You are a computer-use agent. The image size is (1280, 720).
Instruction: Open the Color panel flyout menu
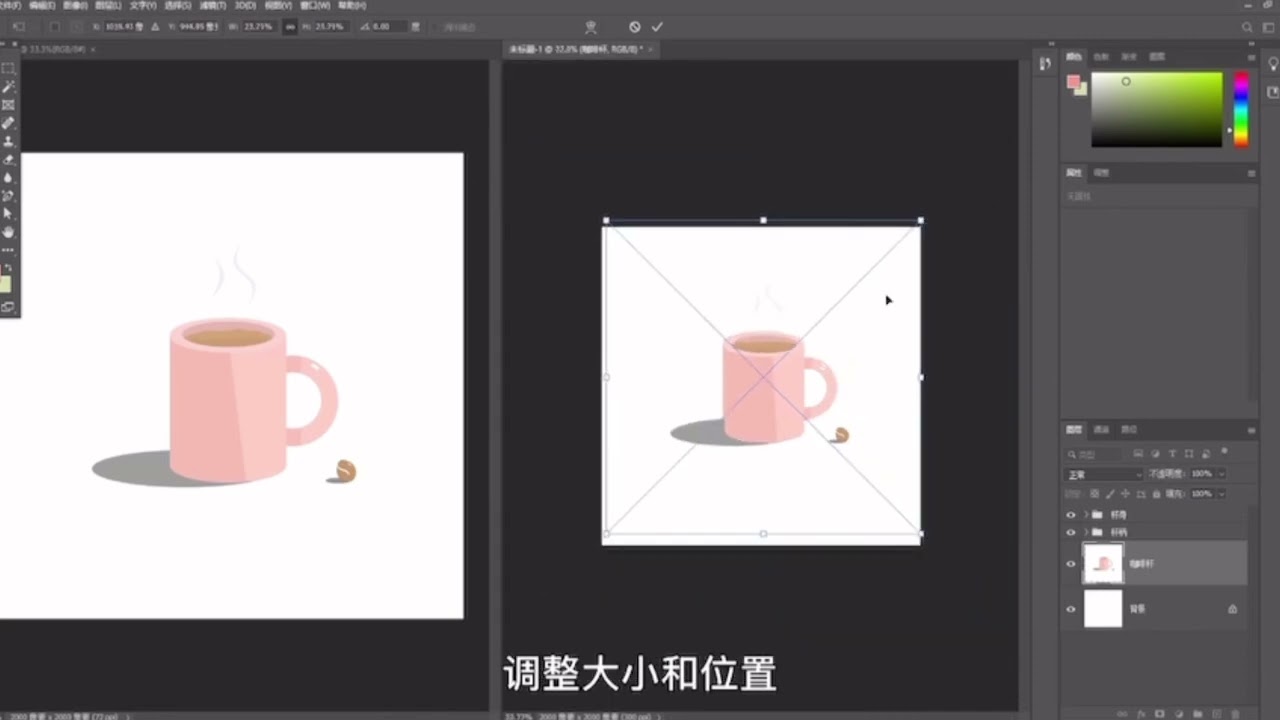click(x=1251, y=57)
